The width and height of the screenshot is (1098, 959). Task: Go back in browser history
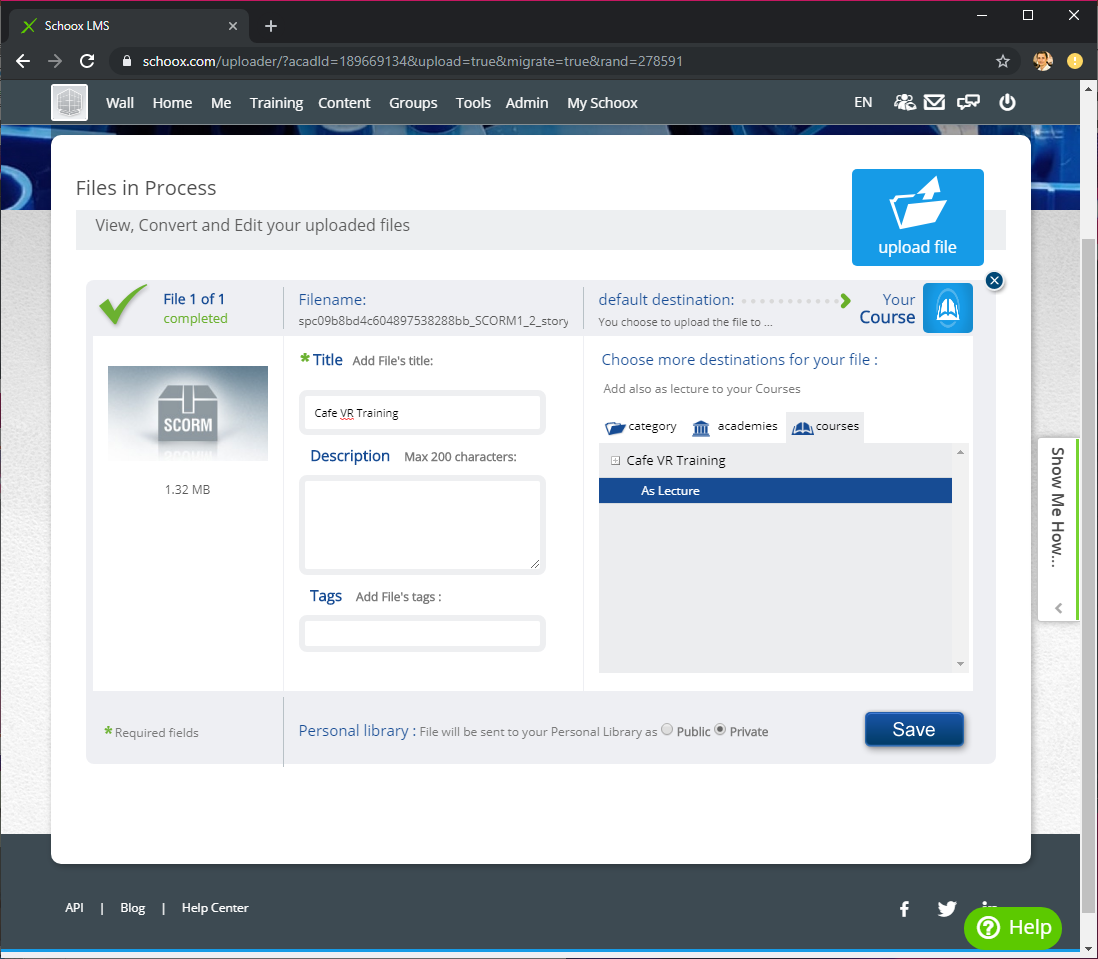point(23,61)
